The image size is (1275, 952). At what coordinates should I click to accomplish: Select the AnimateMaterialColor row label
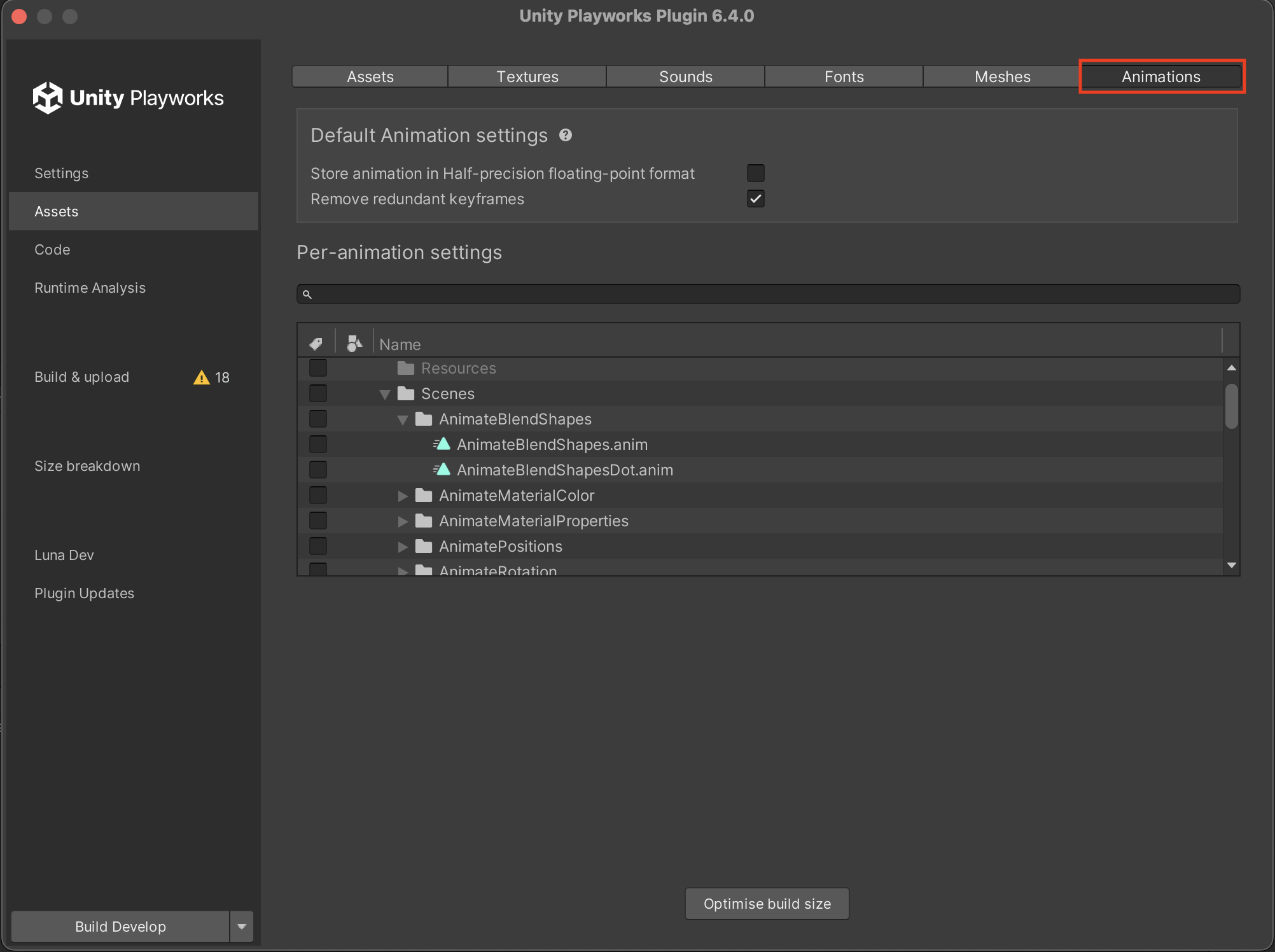click(x=517, y=495)
